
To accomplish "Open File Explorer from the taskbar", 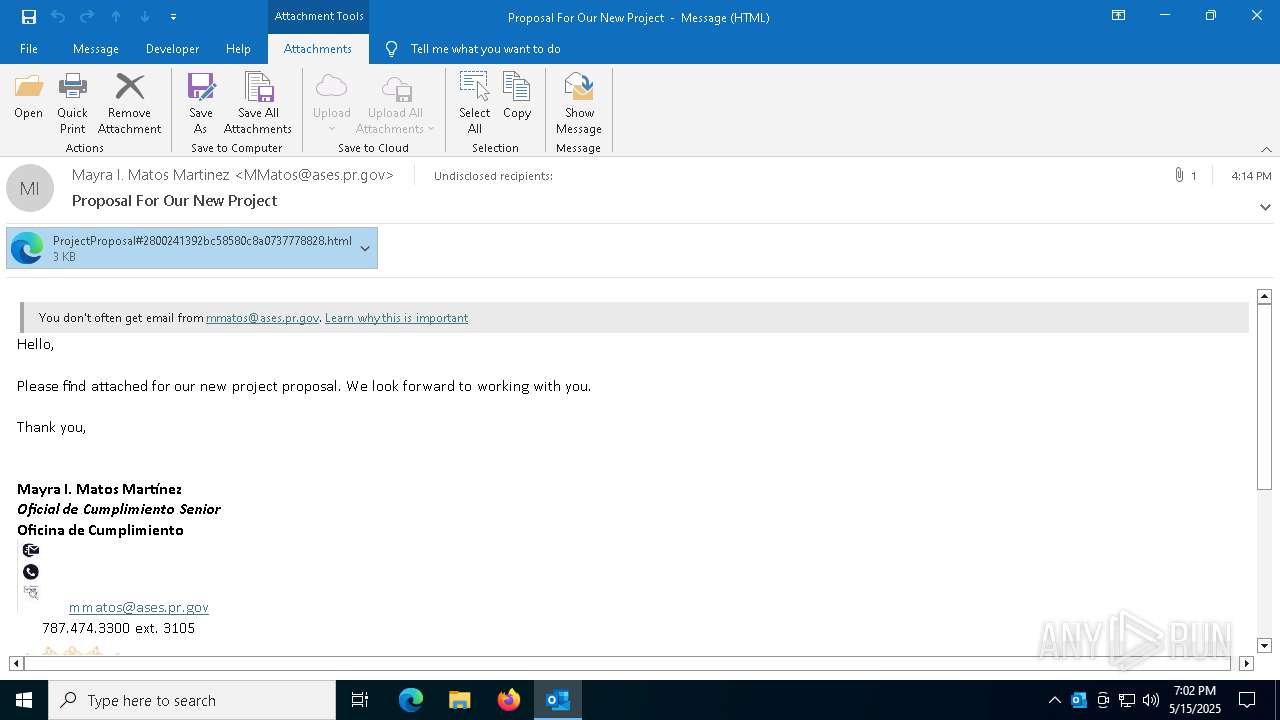I will (459, 700).
